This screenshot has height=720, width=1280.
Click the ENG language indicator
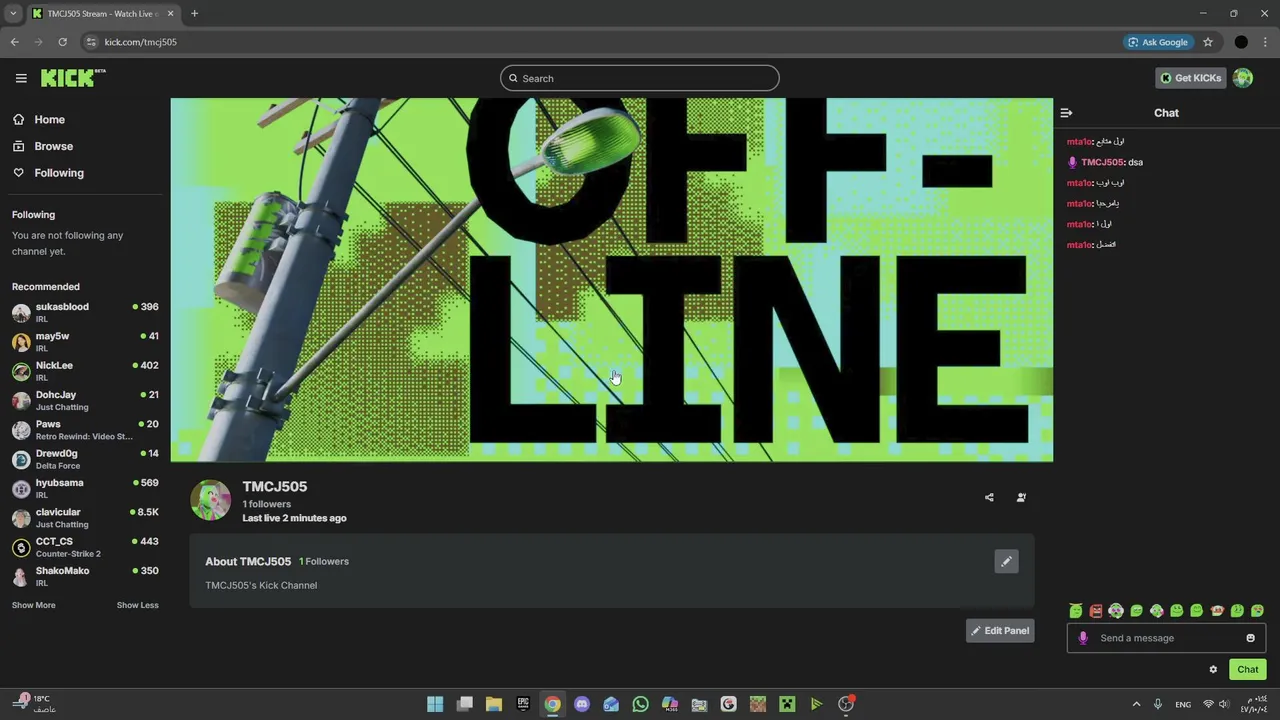click(1183, 704)
